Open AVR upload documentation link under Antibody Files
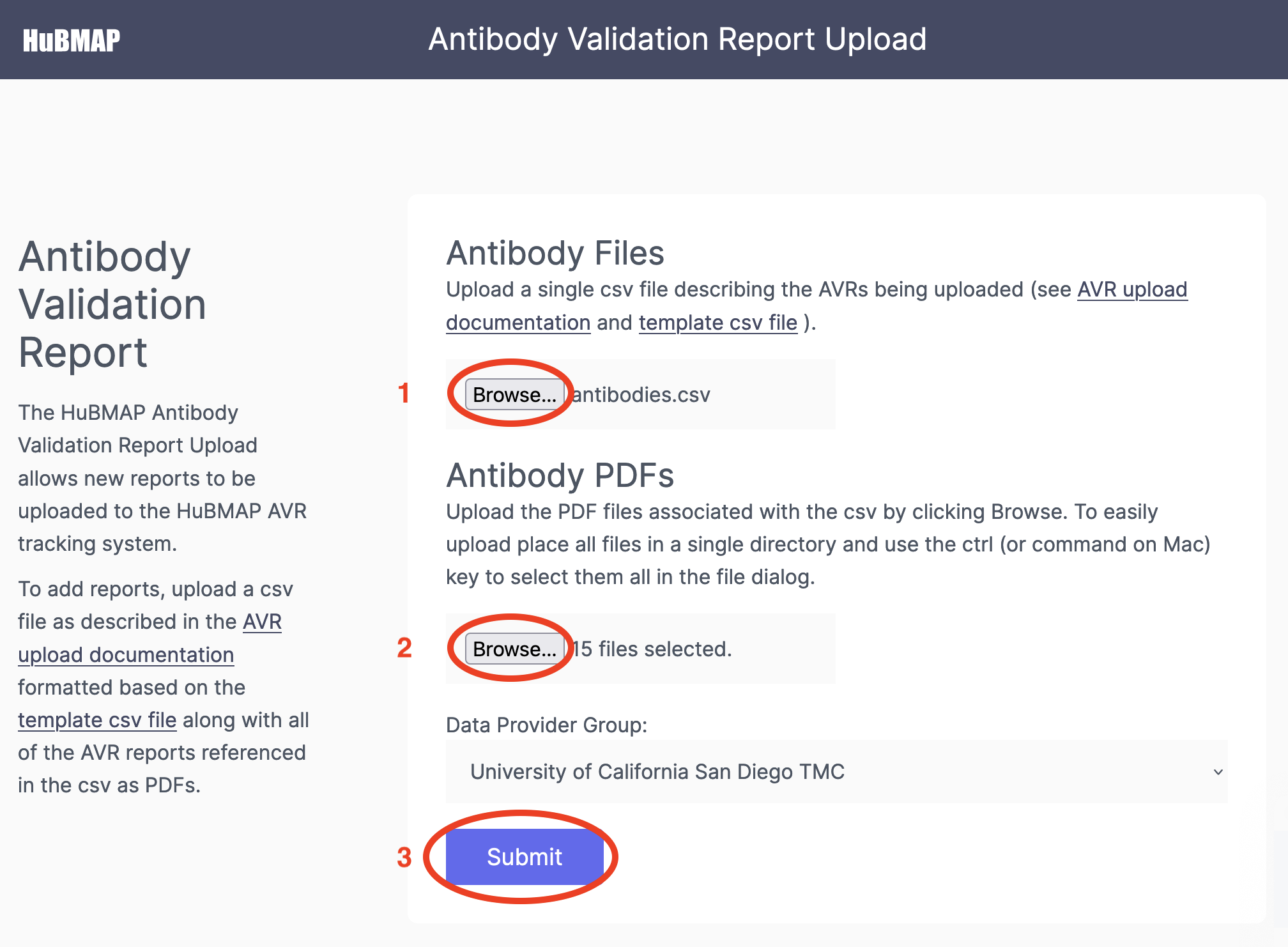This screenshot has height=947, width=1288. [816, 306]
